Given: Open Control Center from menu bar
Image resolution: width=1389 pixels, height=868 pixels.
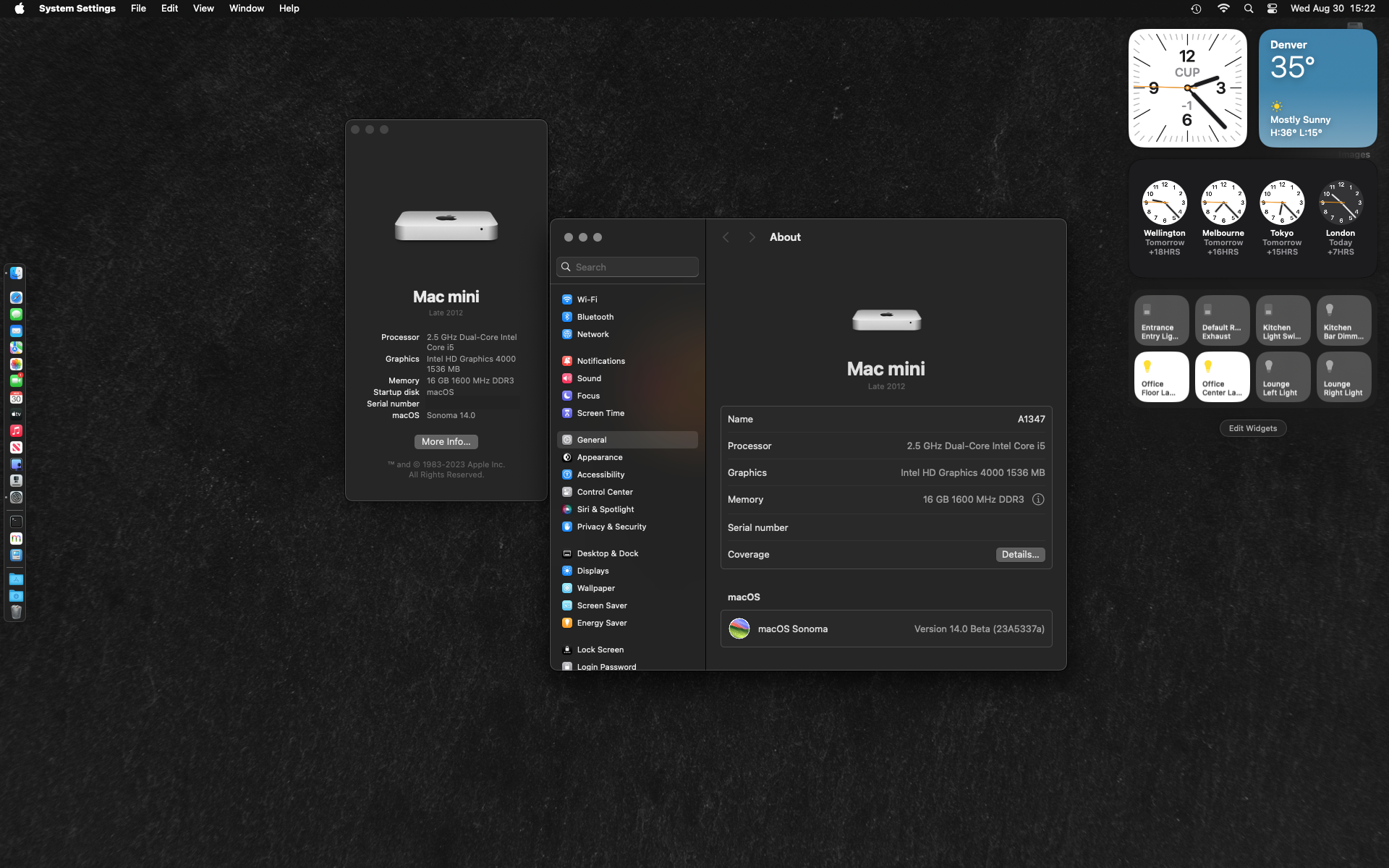Looking at the screenshot, I should 1272,9.
